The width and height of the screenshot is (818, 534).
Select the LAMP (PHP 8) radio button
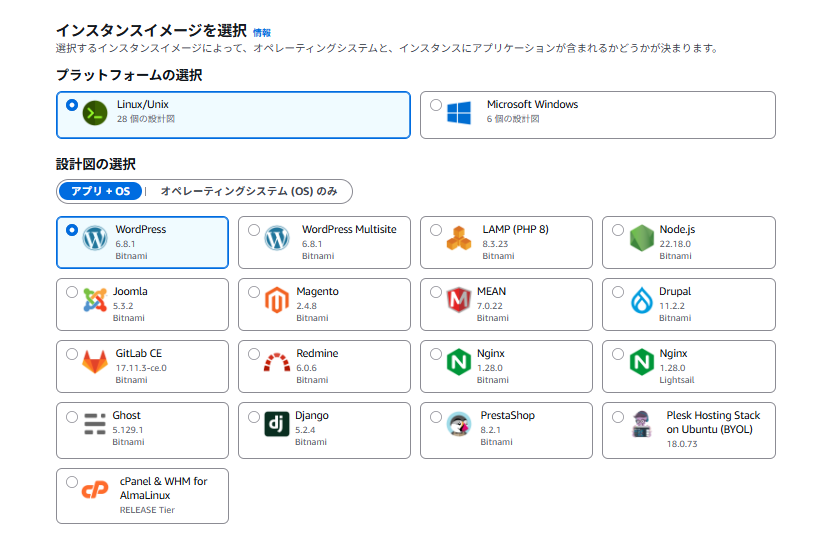coord(436,230)
